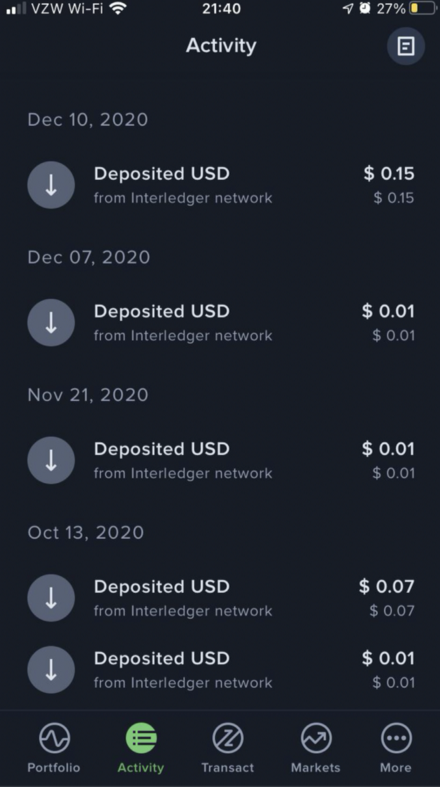Open the Dec 07 Deposited USD transaction

tap(221, 322)
